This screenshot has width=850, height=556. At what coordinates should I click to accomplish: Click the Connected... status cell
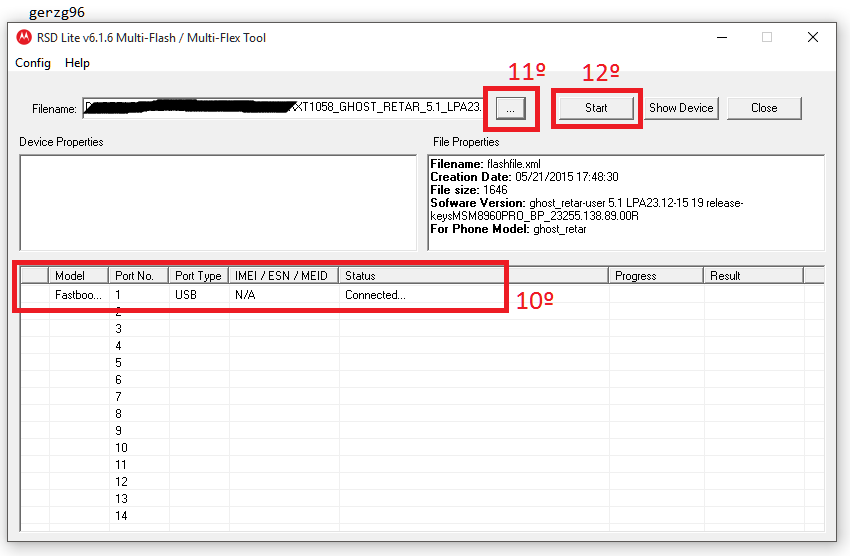click(x=375, y=295)
